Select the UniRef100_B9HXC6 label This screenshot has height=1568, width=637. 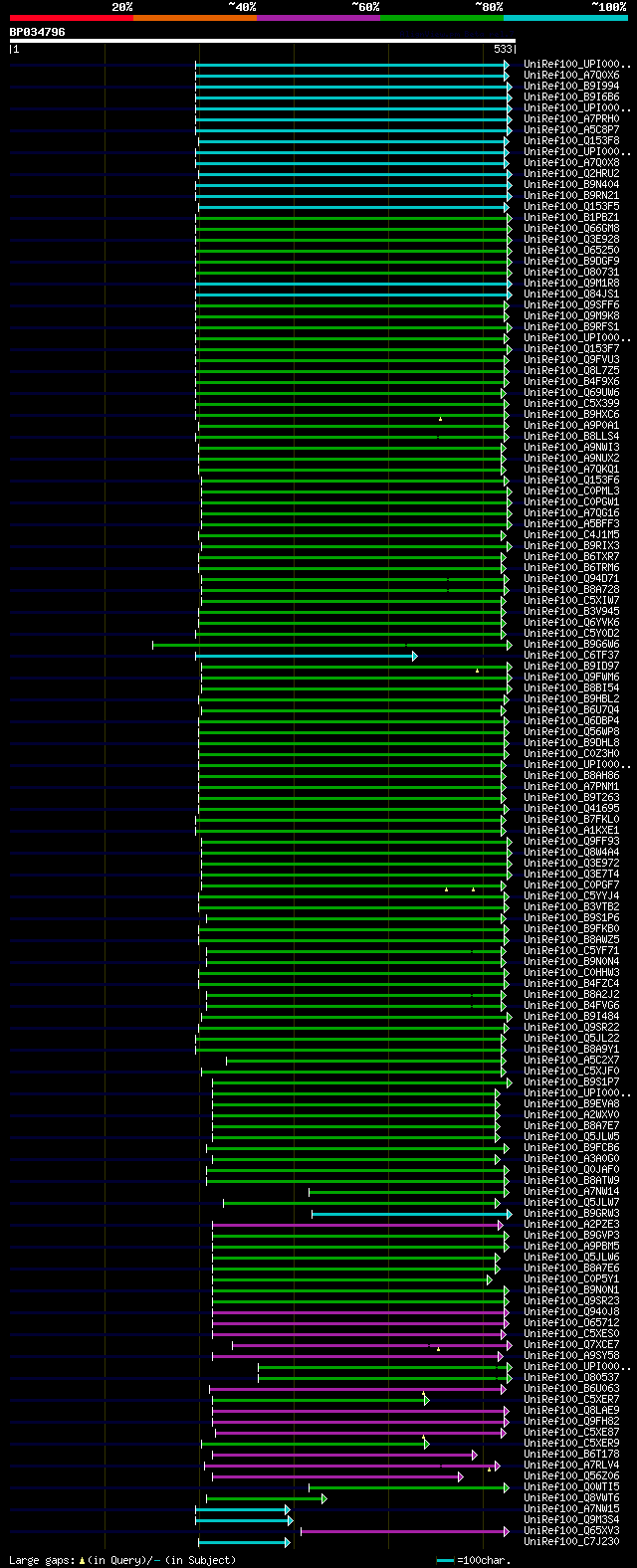(x=571, y=415)
